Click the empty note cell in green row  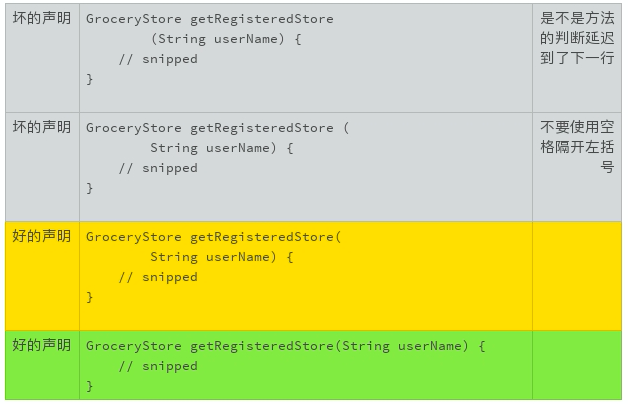tap(577, 365)
